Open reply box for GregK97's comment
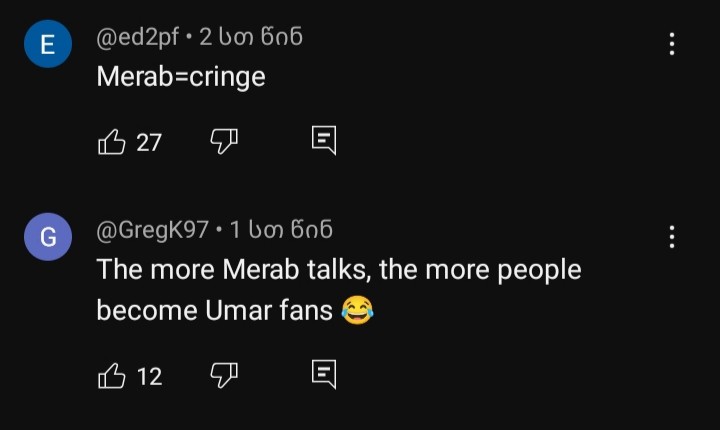 (324, 375)
